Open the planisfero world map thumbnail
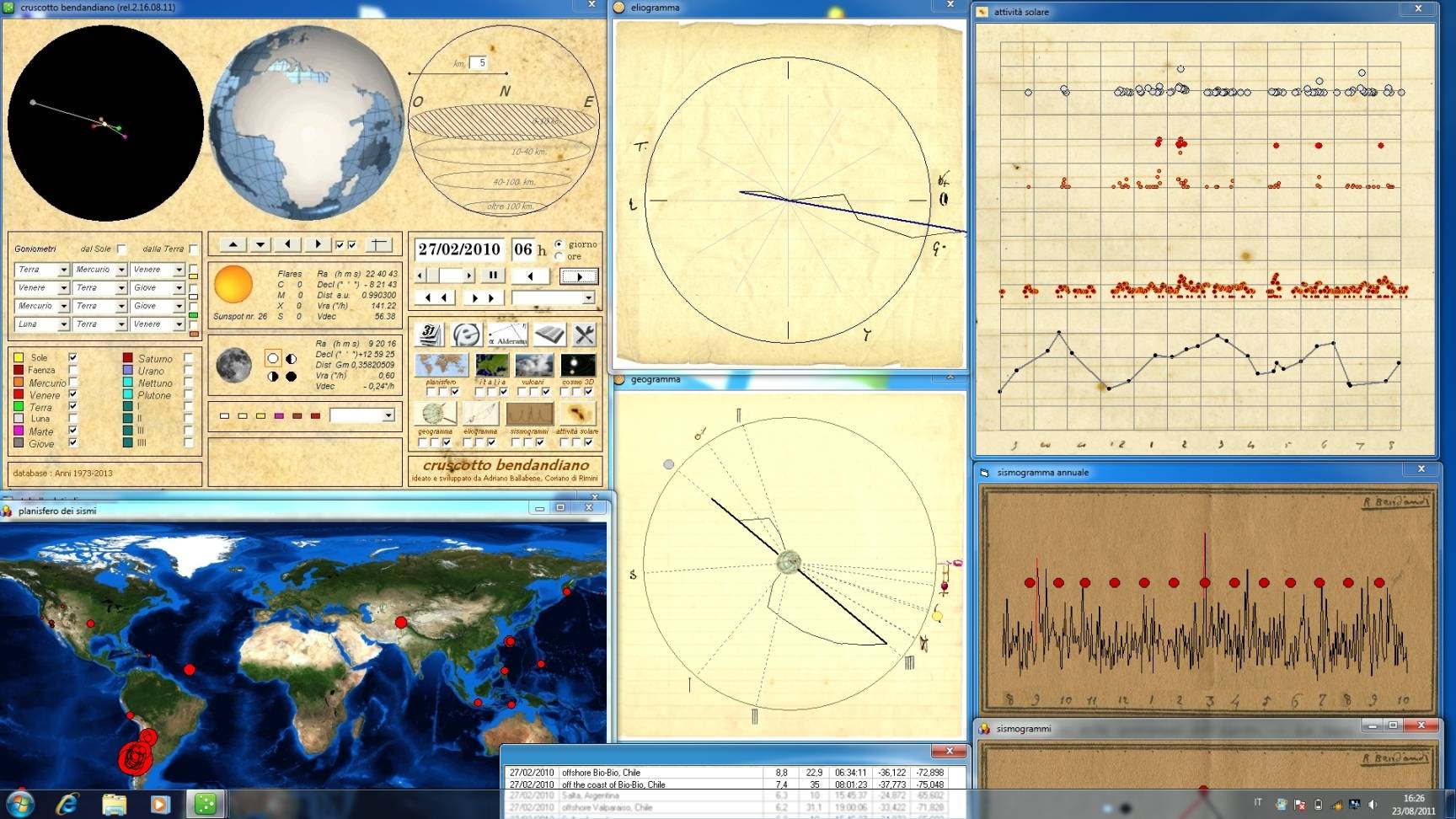This screenshot has width=1456, height=819. 441,366
